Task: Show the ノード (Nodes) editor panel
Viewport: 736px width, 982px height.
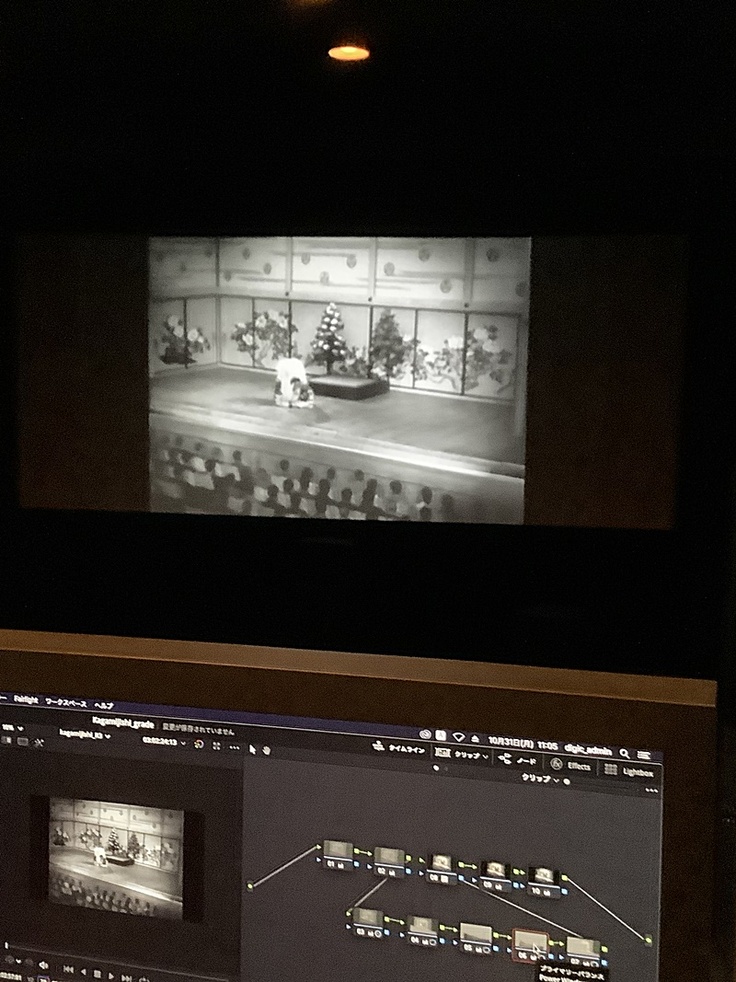Action: click(517, 760)
